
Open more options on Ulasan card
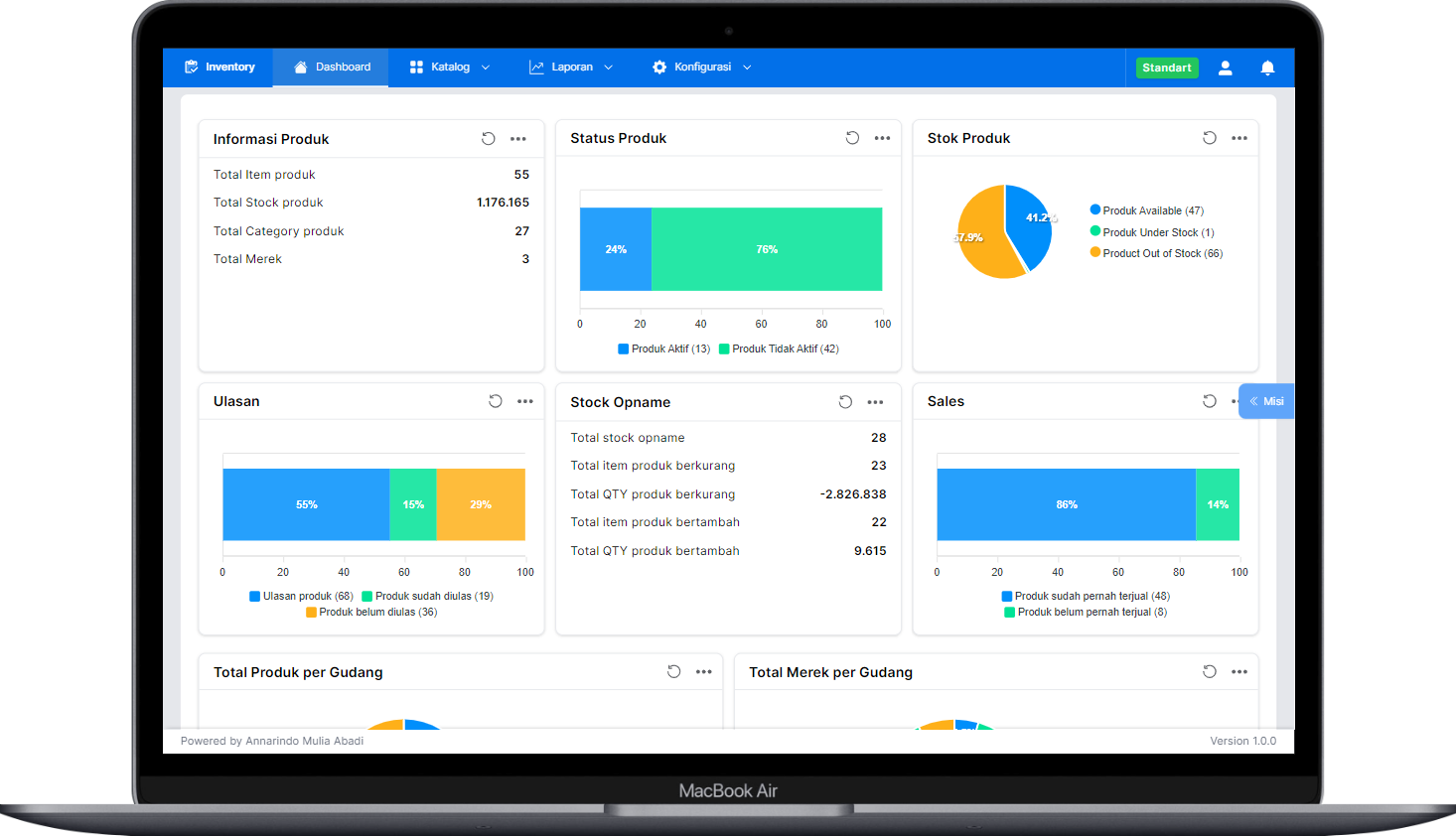pos(524,401)
